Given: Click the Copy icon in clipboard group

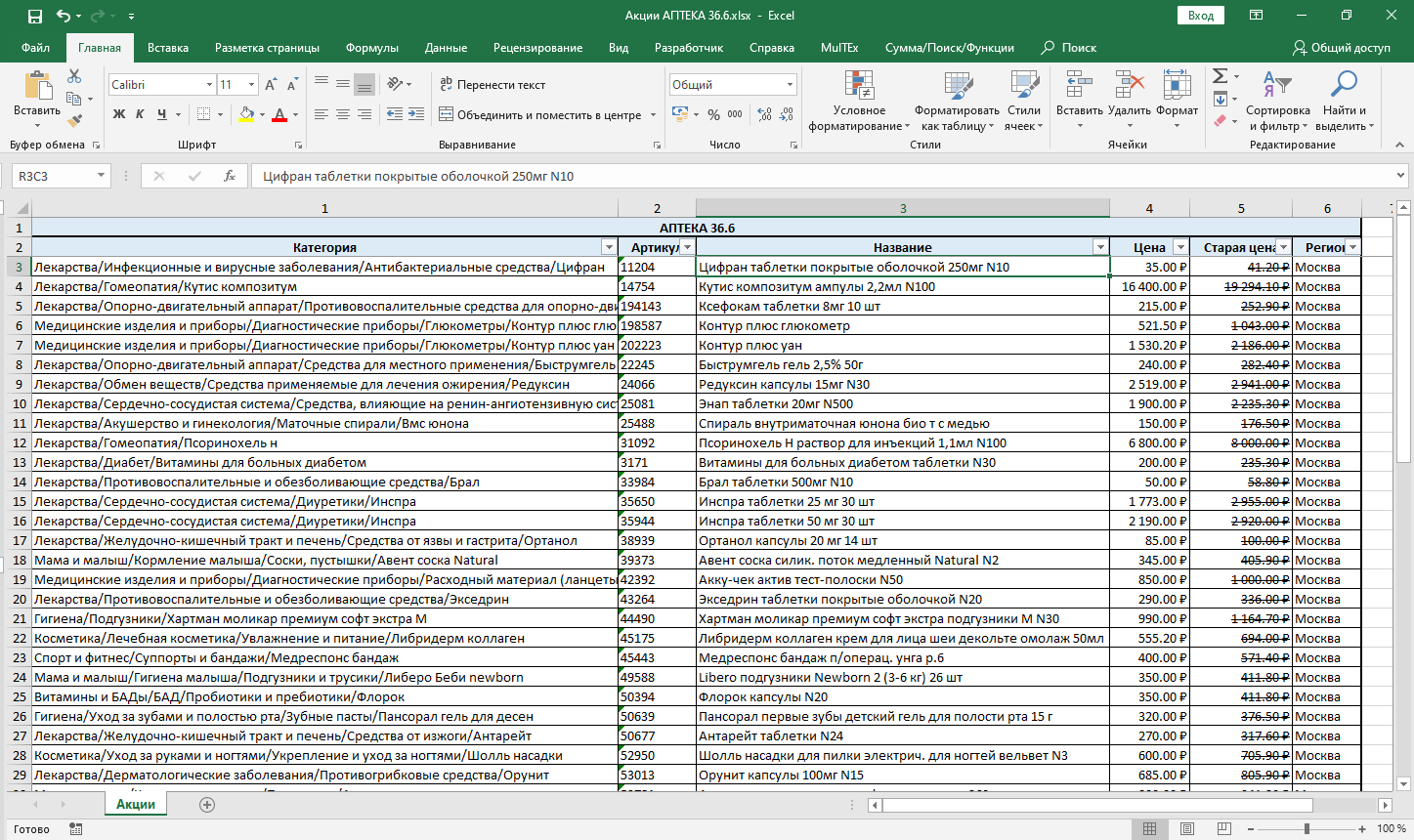Looking at the screenshot, I should tap(74, 99).
